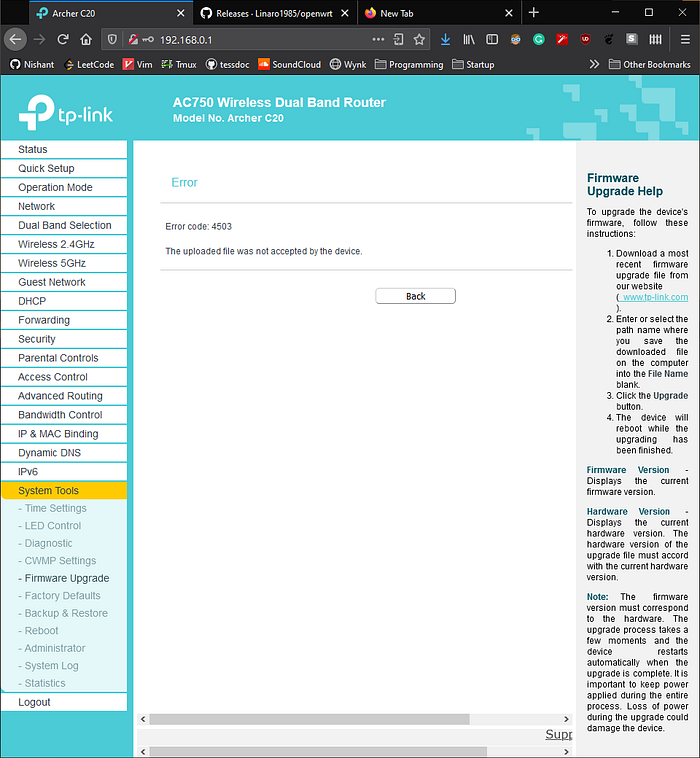Open LED Control under System Tools
This screenshot has width=700, height=758.
coord(53,525)
